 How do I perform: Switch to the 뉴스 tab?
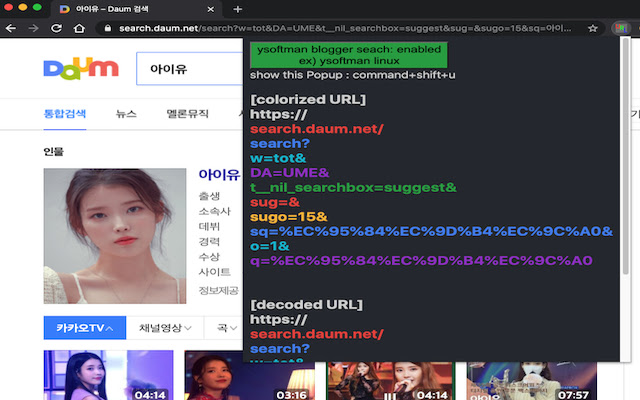tap(126, 114)
